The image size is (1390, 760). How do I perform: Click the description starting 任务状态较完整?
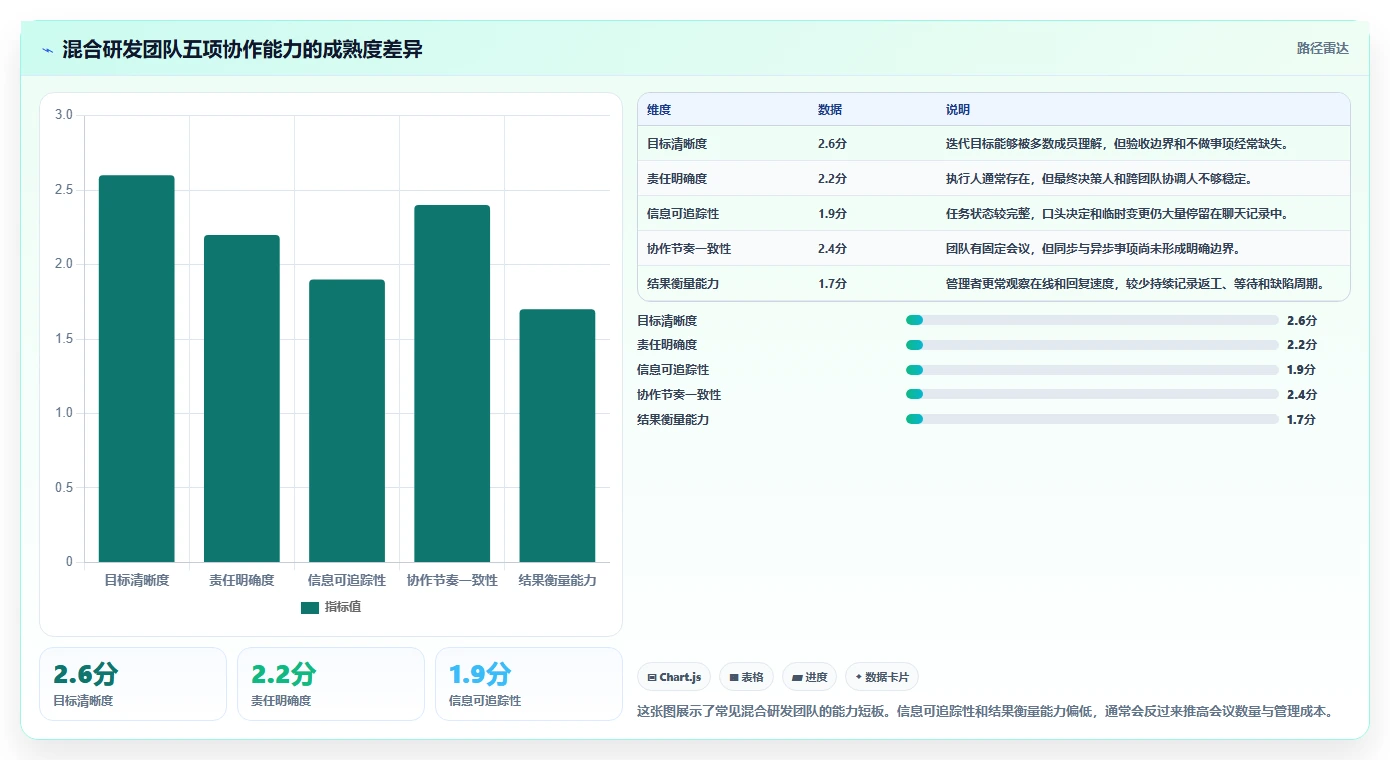[1117, 214]
